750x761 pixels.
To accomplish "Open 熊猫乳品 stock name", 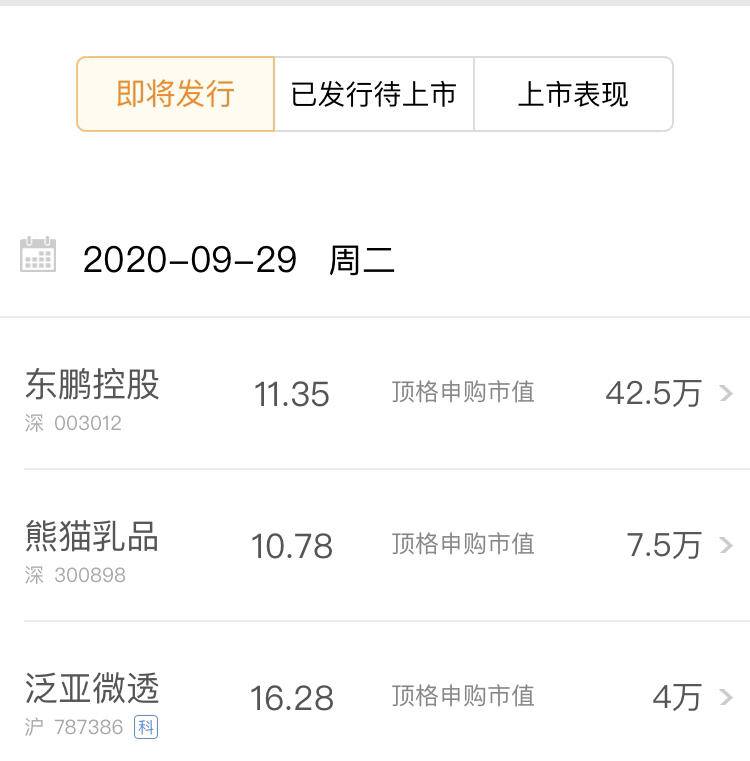I will pyautogui.click(x=92, y=536).
